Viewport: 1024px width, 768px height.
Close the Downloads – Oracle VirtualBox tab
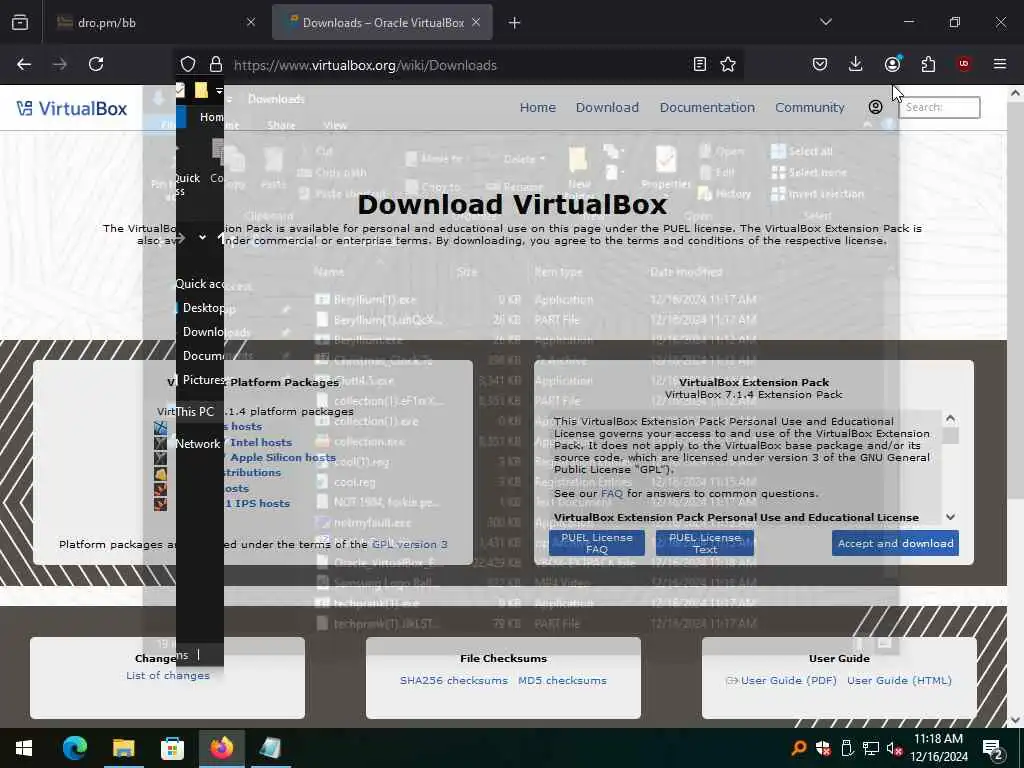476,22
